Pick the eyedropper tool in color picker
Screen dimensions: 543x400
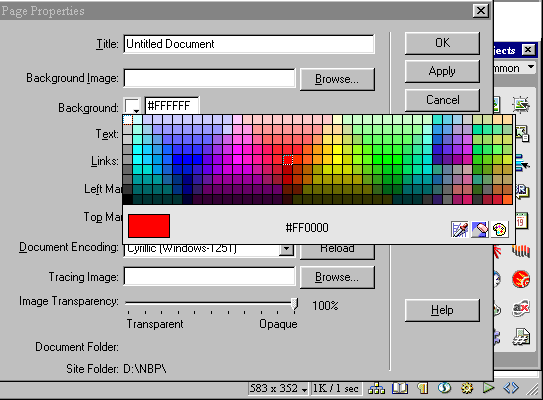[460, 229]
